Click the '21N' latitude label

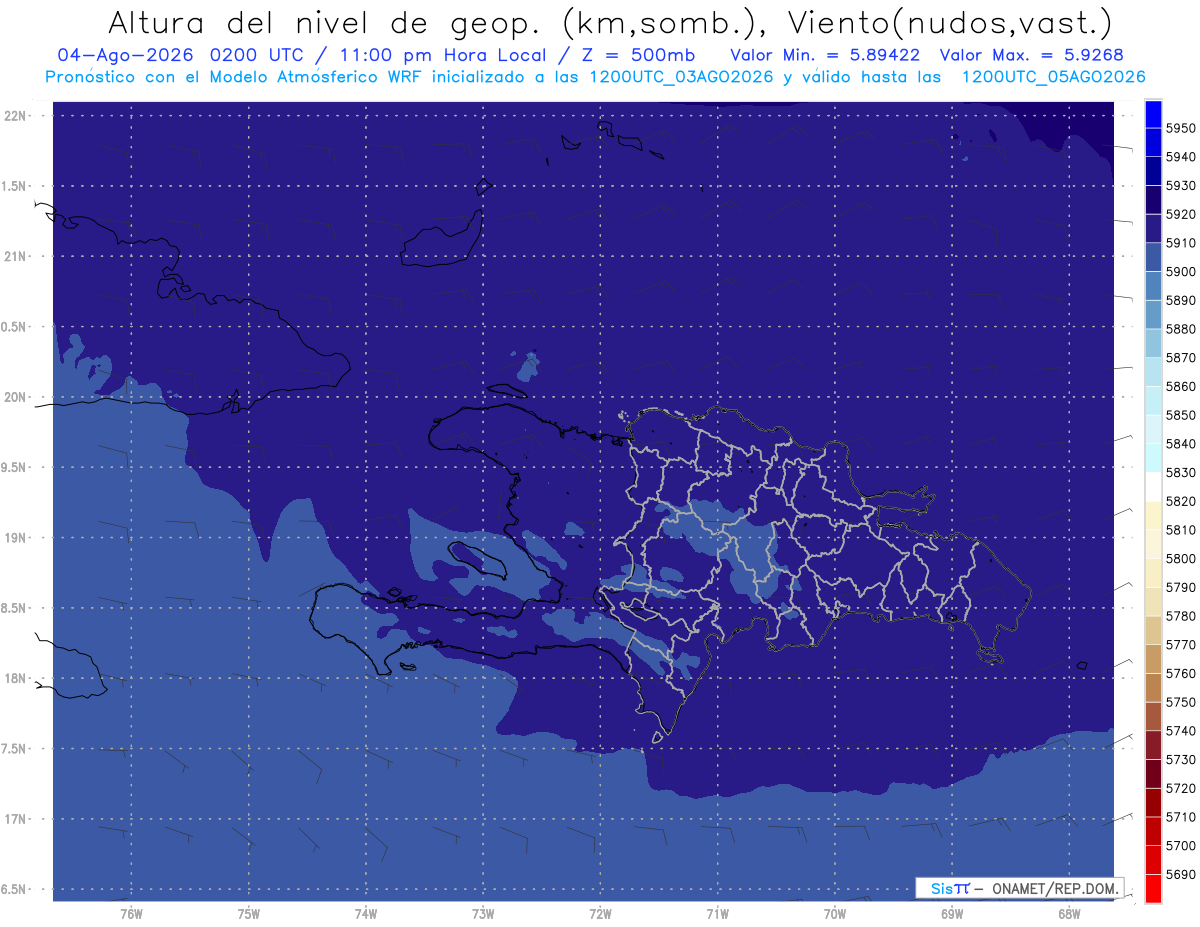(x=15, y=256)
